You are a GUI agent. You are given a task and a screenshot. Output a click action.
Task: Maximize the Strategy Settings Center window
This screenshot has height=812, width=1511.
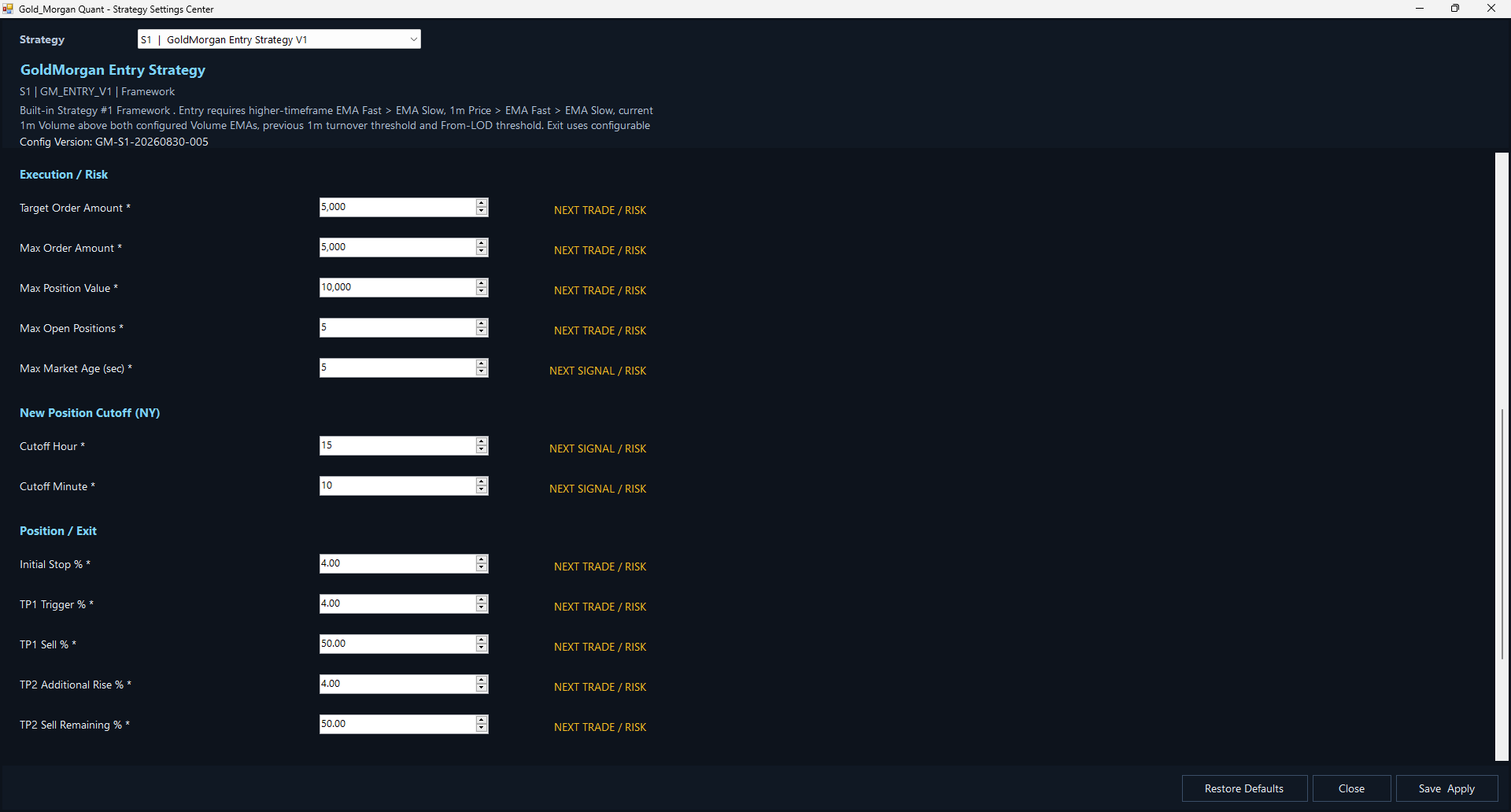(x=1455, y=9)
